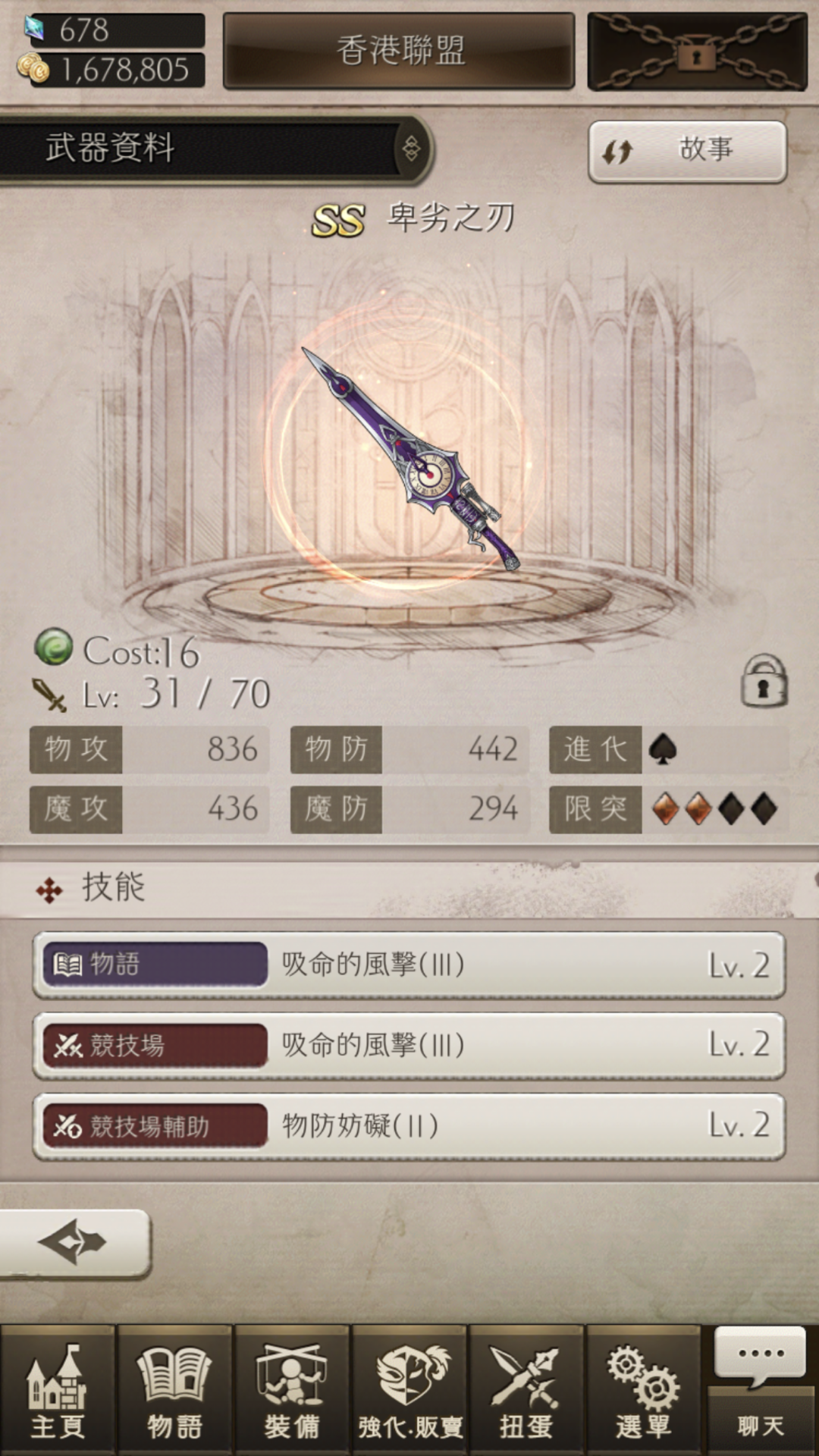
Task: Tap the crystal gem currency icon
Action: (x=35, y=29)
